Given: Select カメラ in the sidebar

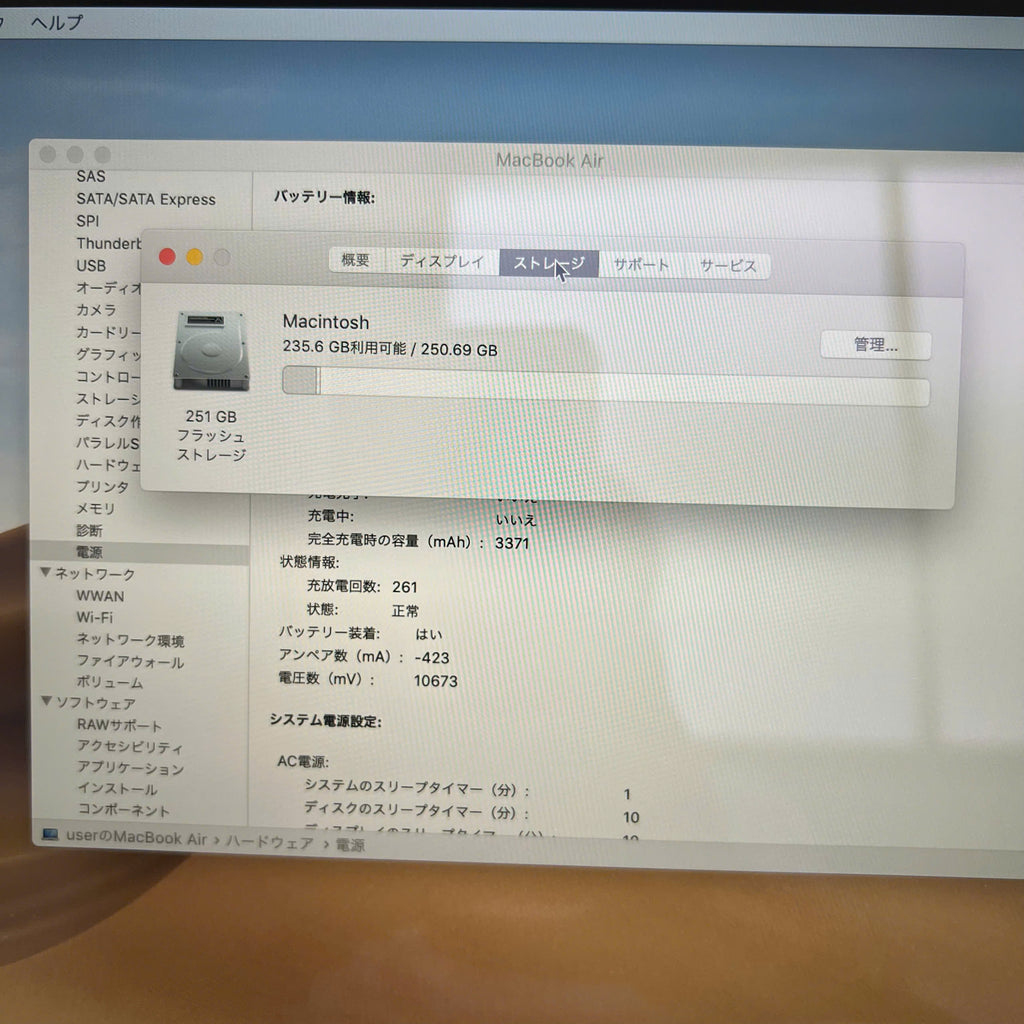Looking at the screenshot, I should point(96,310).
